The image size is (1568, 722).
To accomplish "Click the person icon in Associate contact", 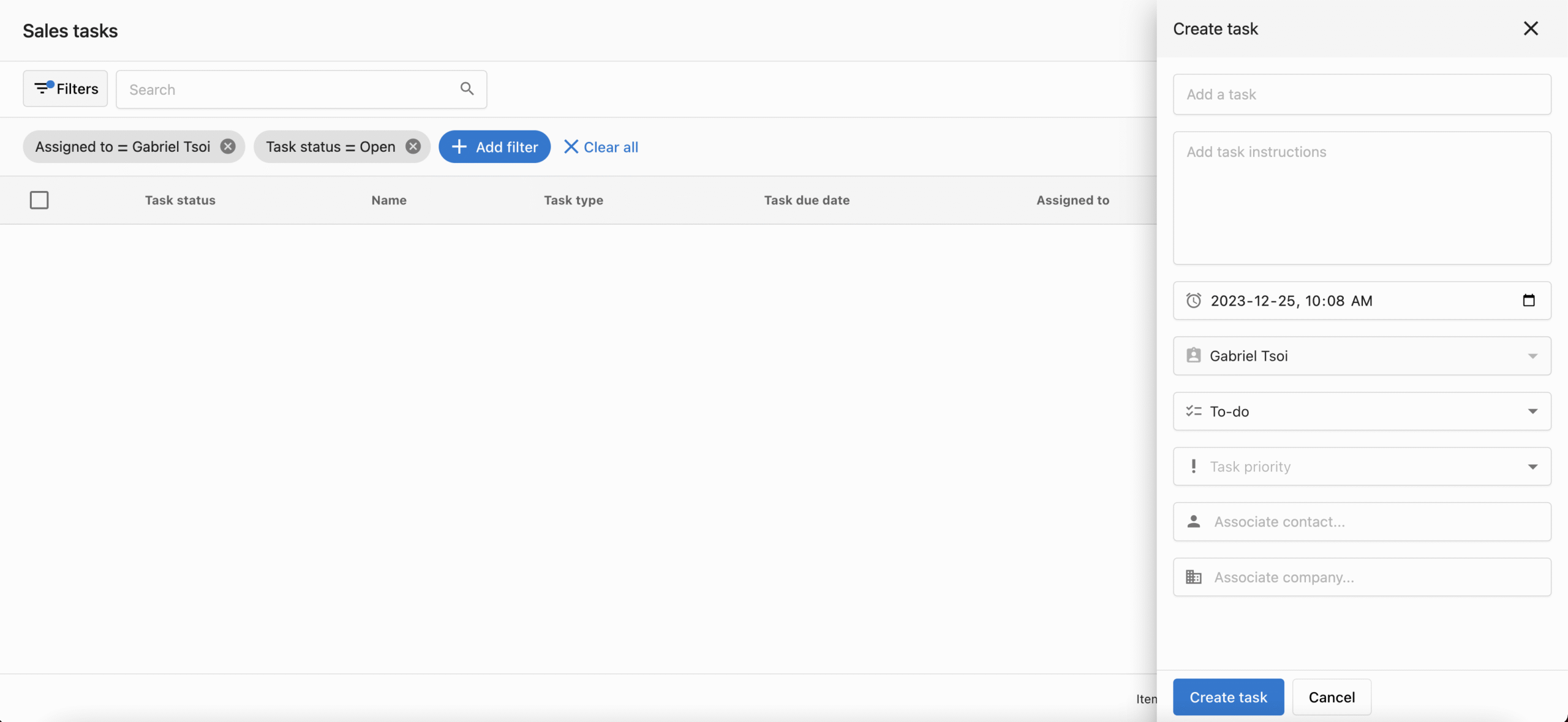I will pyautogui.click(x=1193, y=522).
